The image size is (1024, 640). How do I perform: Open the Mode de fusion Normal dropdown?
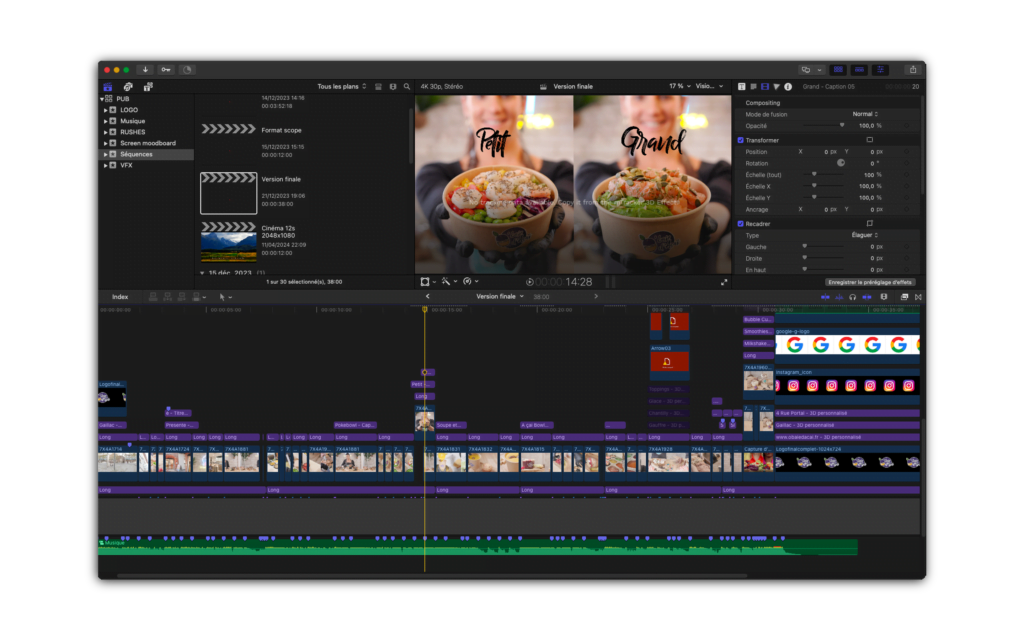pos(865,114)
